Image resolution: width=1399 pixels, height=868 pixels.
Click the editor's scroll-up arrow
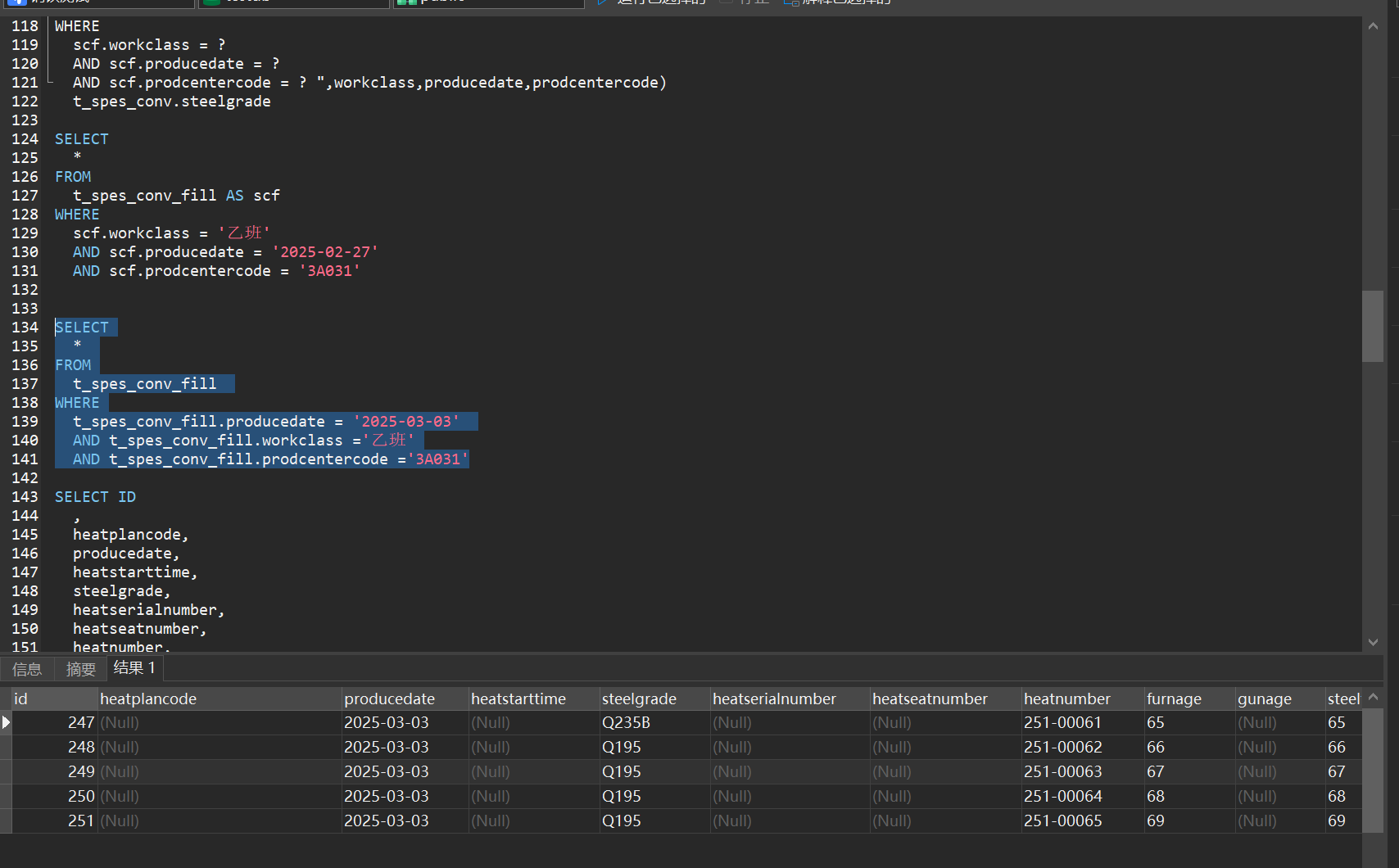[x=1373, y=26]
